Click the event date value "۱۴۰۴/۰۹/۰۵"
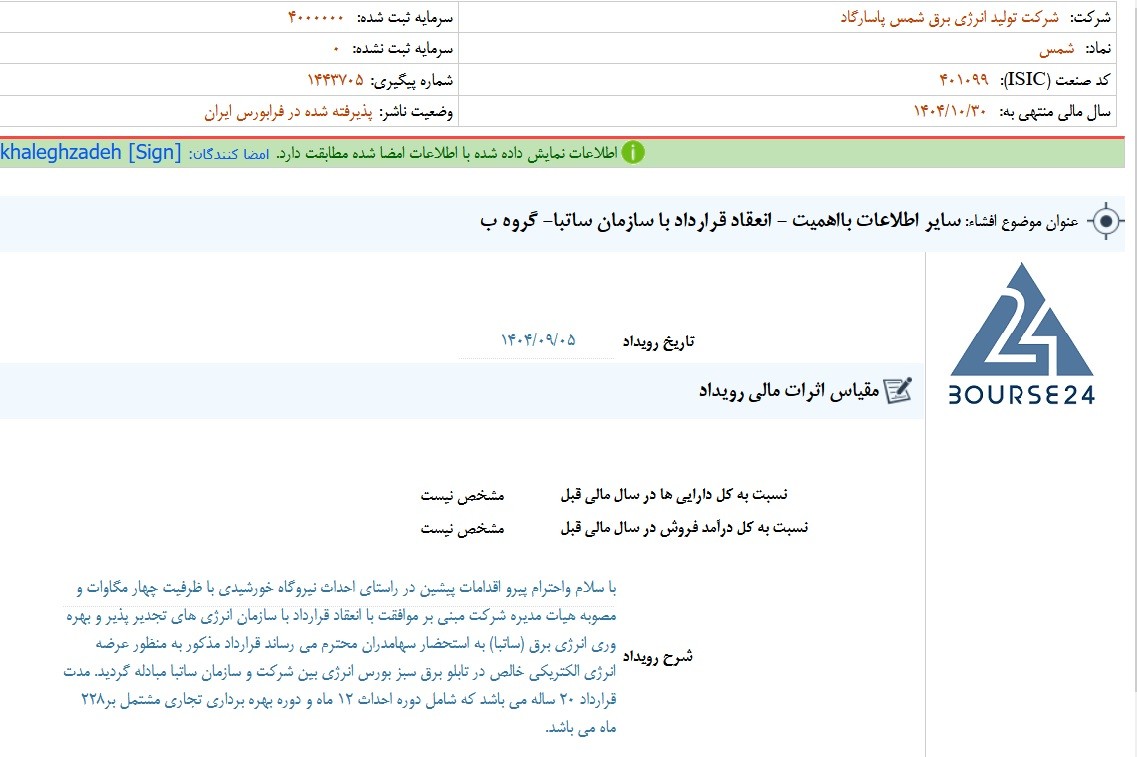This screenshot has height=757, width=1137. [x=538, y=339]
